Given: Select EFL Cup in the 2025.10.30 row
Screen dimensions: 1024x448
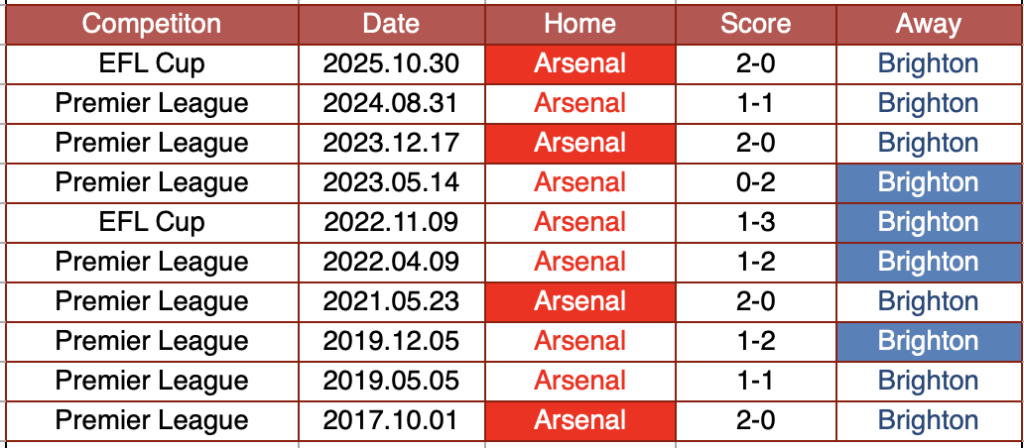Looking at the screenshot, I should pyautogui.click(x=152, y=64).
